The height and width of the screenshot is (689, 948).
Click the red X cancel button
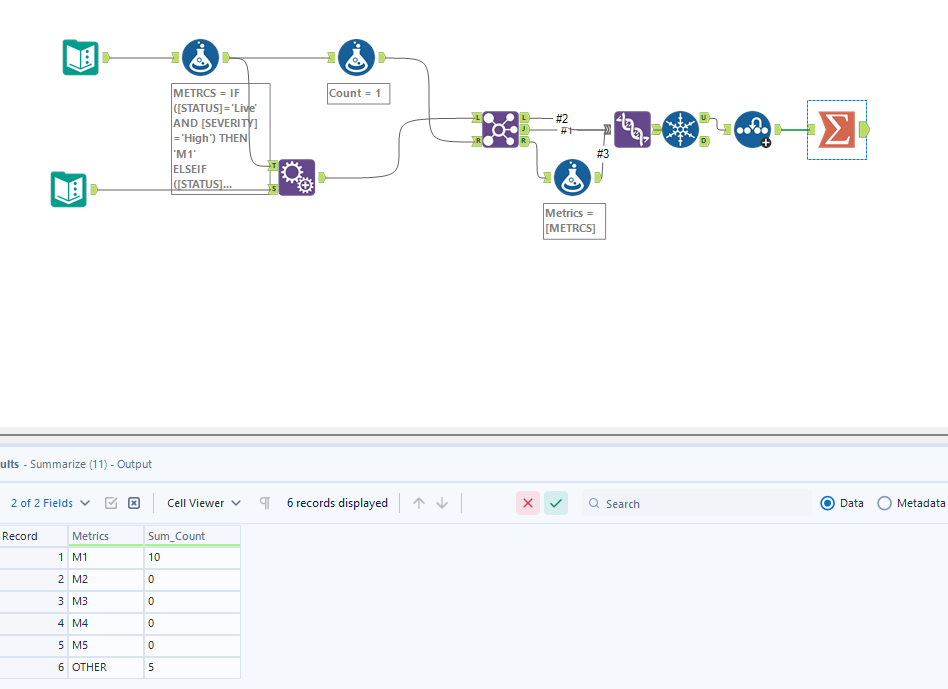tap(528, 503)
